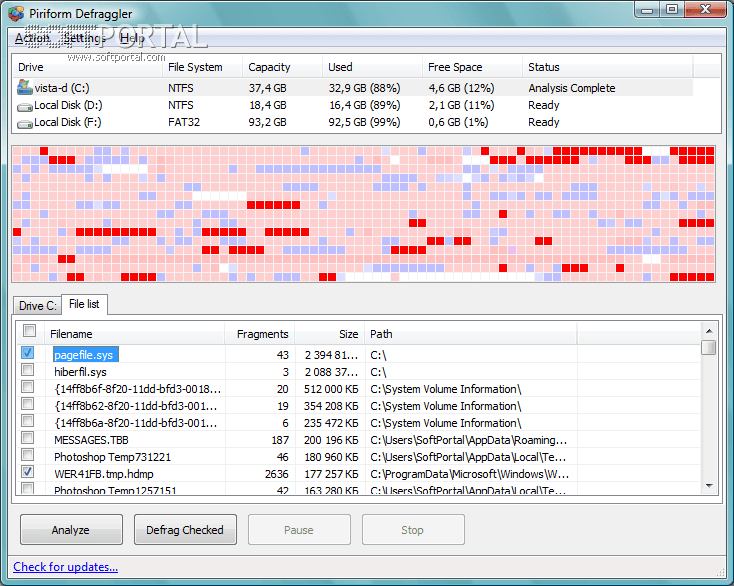Click the 2,1 GB (11%) free space cell
This screenshot has height=586, width=734.
(461, 105)
